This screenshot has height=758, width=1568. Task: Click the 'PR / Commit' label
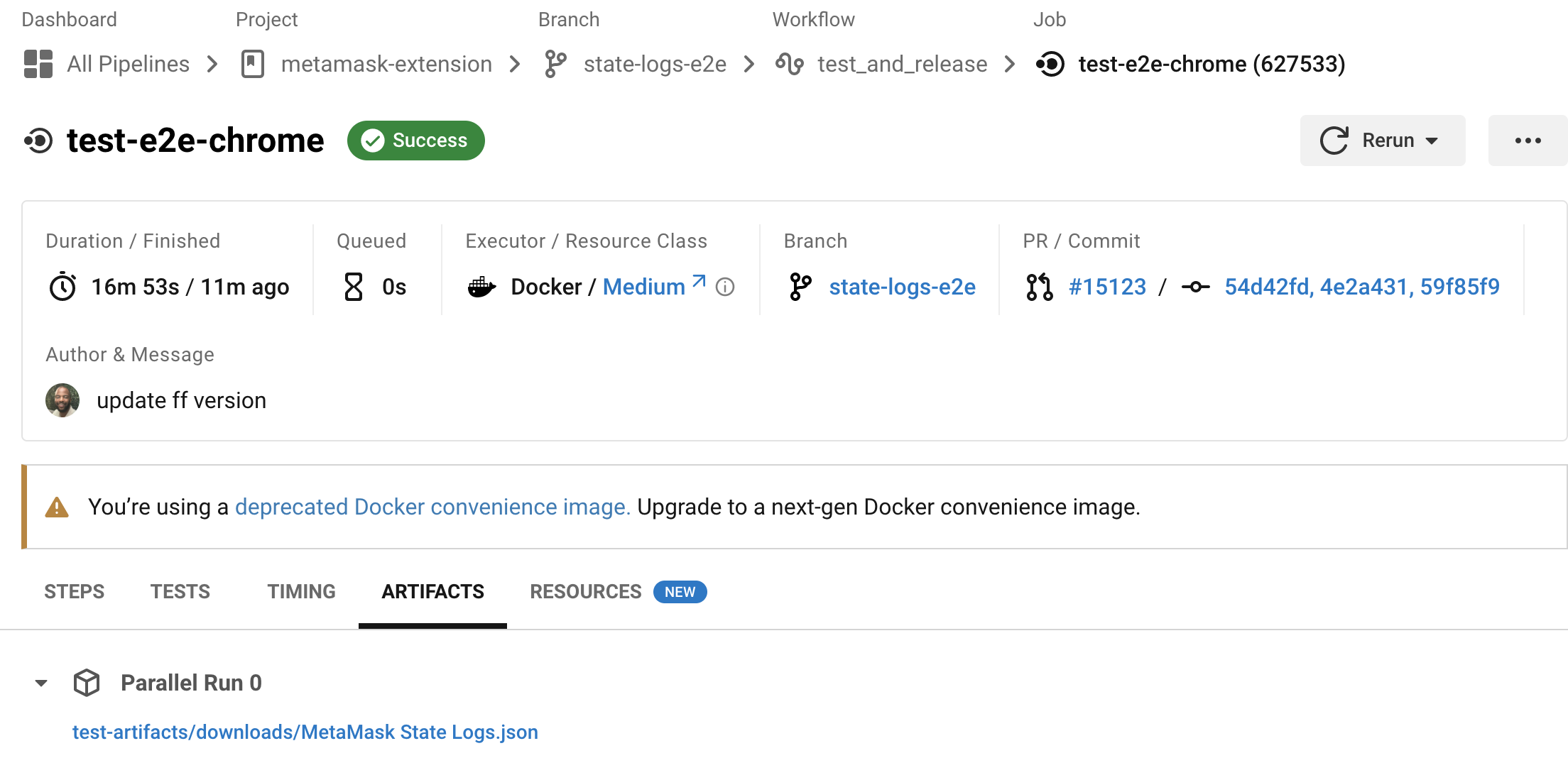[x=1082, y=241]
